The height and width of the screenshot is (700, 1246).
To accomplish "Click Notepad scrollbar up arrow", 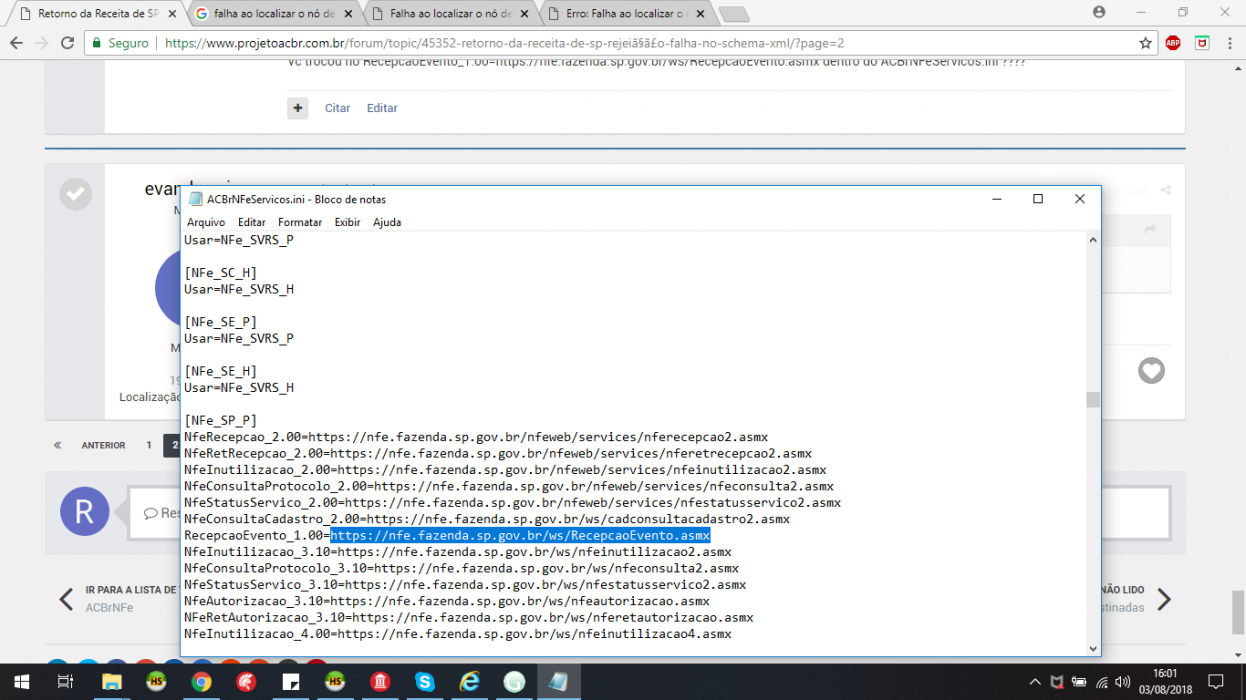I will click(x=1092, y=240).
